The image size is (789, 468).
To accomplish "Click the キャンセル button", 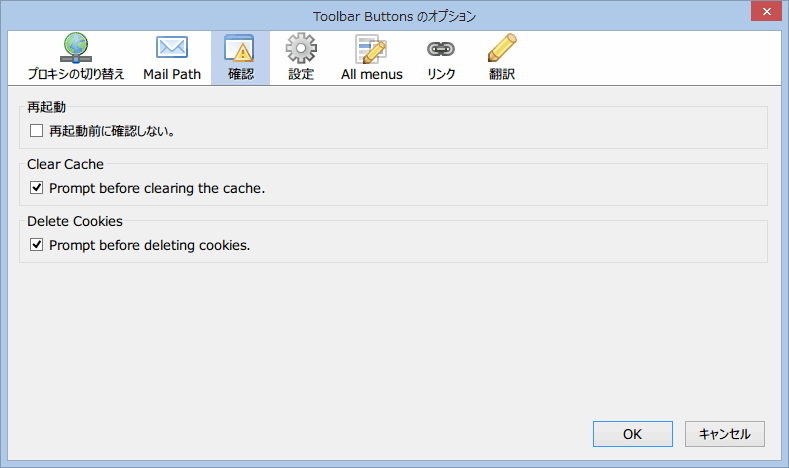I will (725, 434).
